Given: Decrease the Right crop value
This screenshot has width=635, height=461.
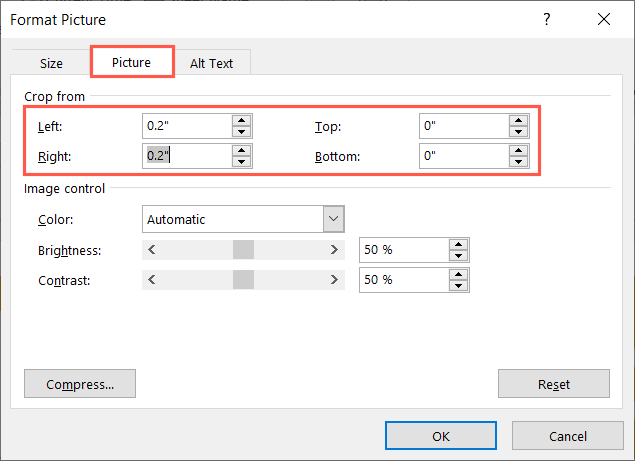Looking at the screenshot, I should [x=241, y=162].
